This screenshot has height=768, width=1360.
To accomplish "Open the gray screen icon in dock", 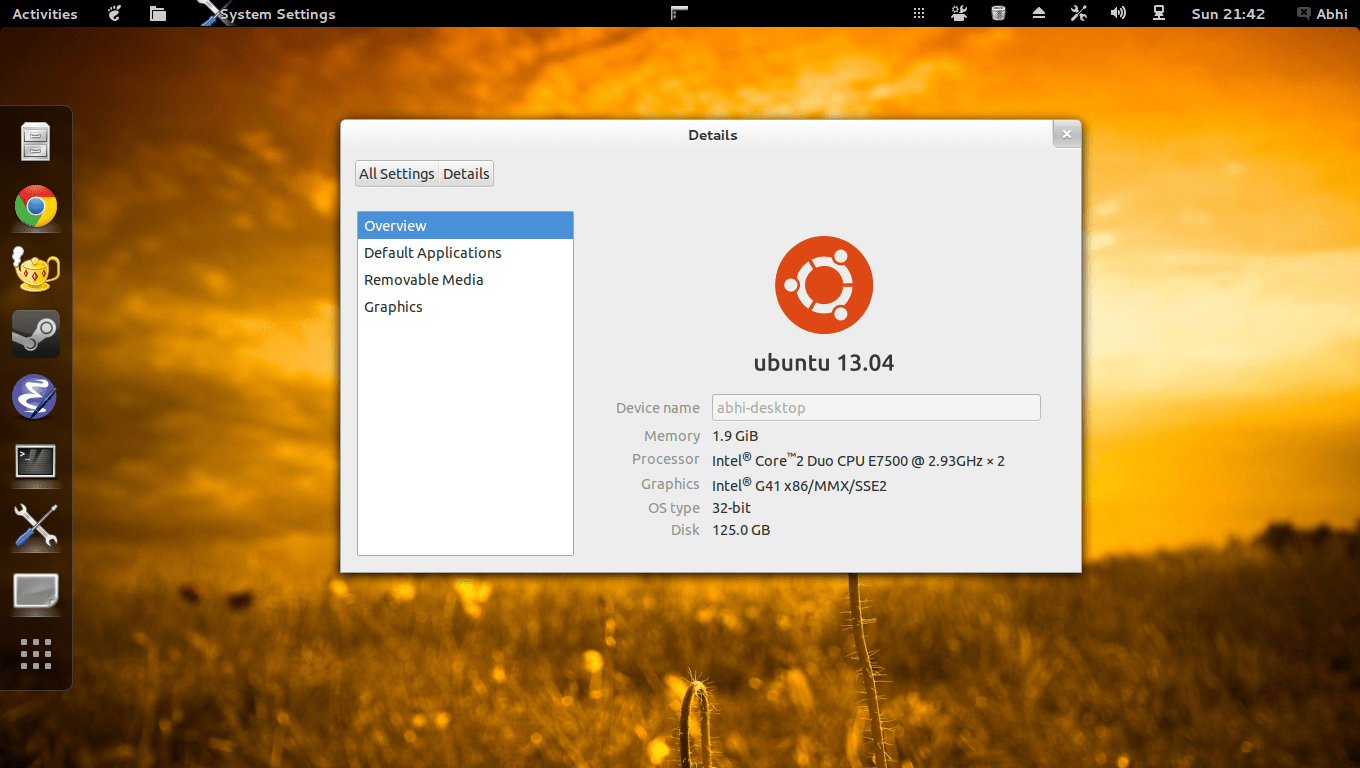I will point(36,591).
